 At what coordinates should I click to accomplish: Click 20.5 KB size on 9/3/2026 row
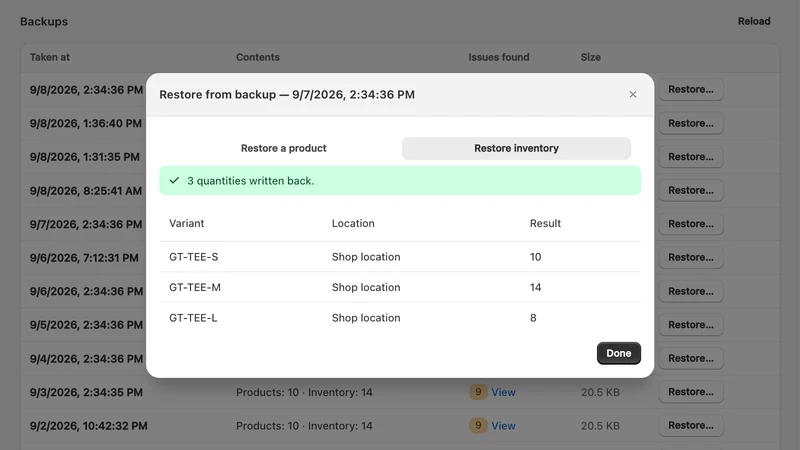(600, 392)
